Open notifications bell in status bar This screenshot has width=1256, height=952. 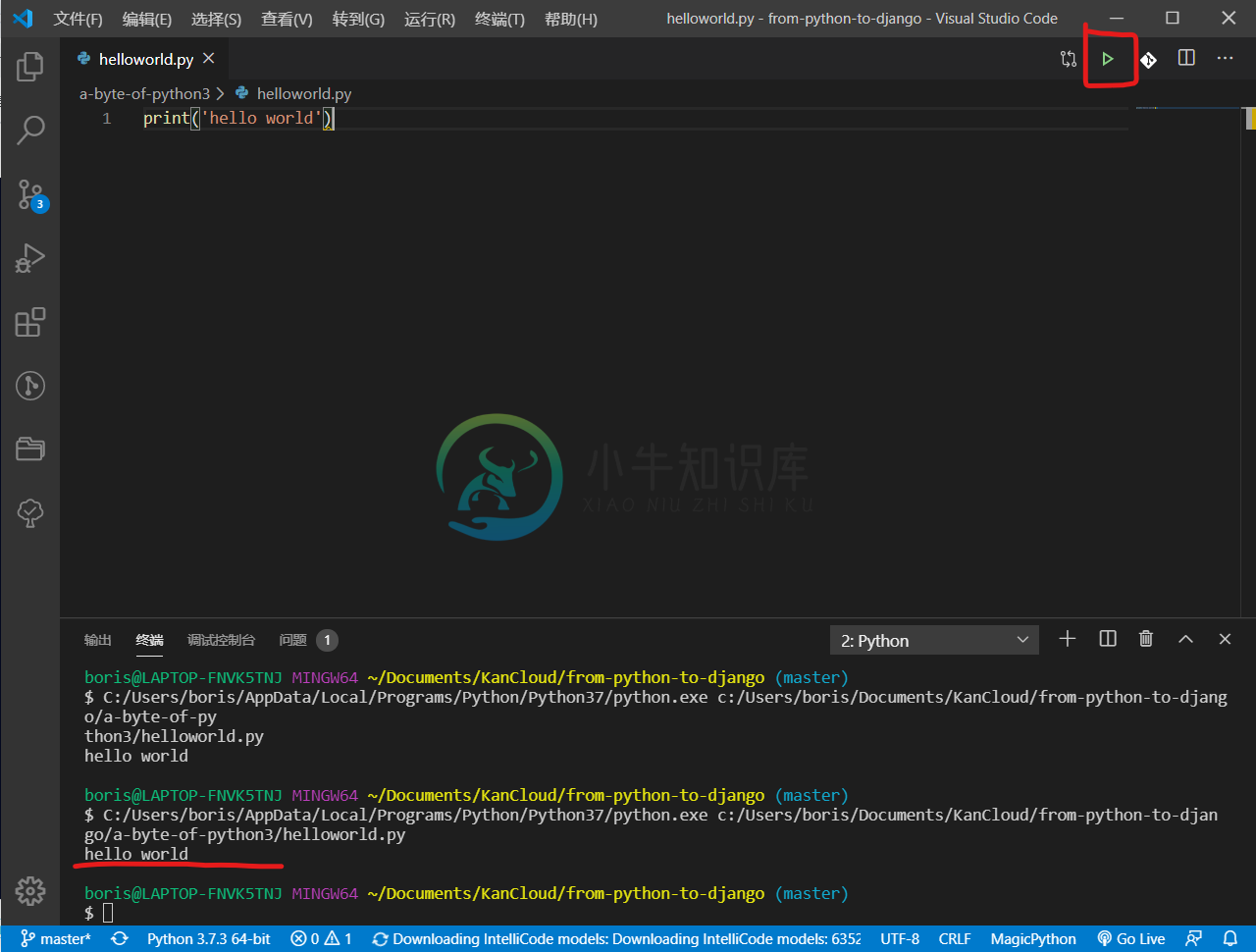1230,938
